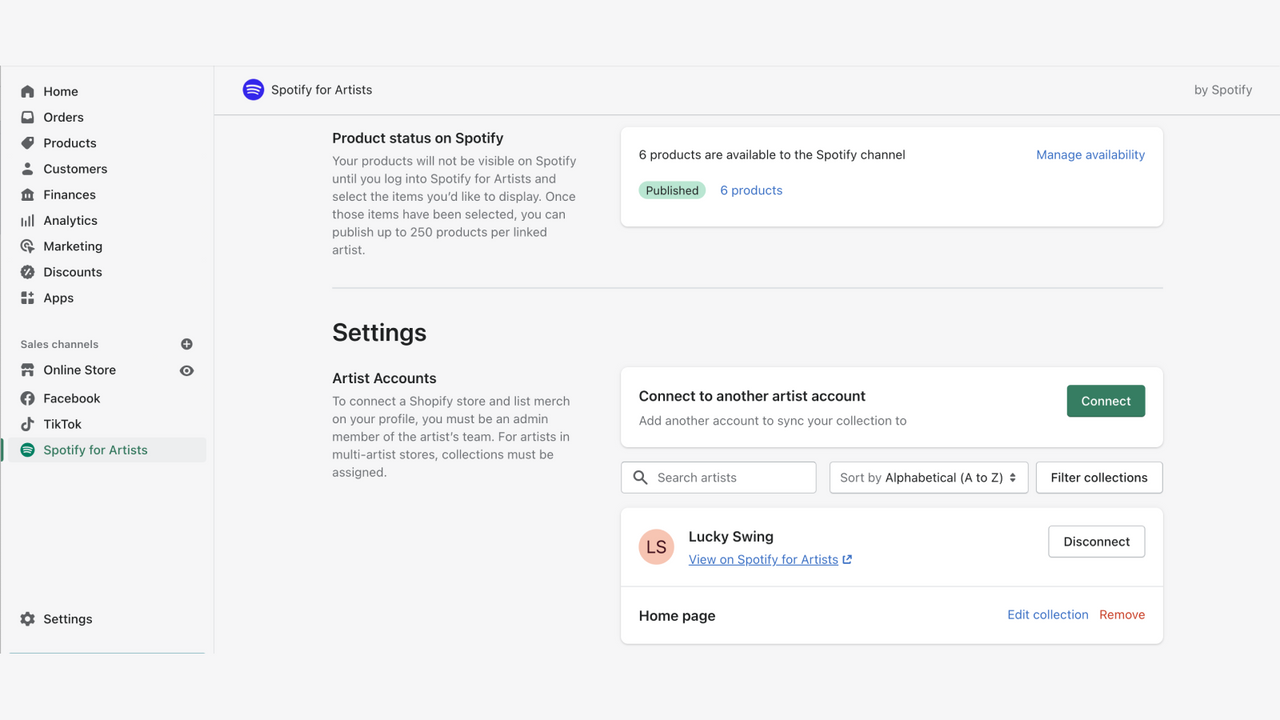The width and height of the screenshot is (1280, 720).
Task: Focus the Search artists field
Action: pyautogui.click(x=718, y=478)
